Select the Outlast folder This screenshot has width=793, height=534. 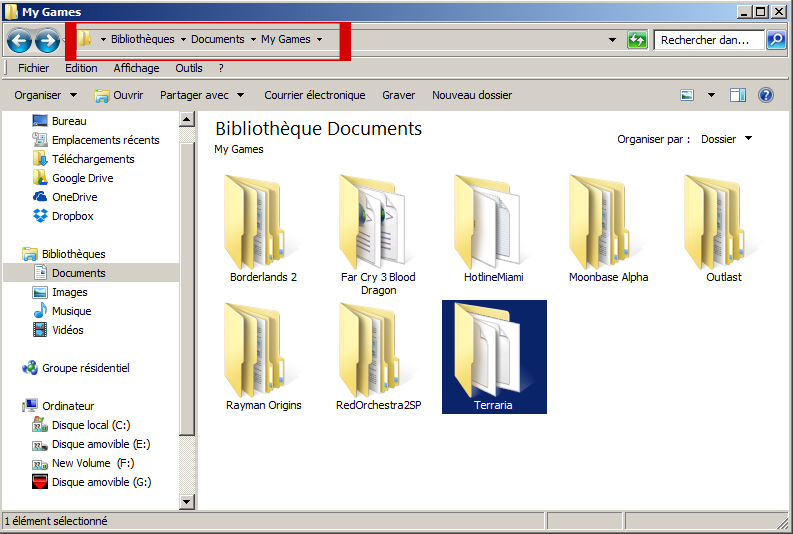tap(724, 229)
